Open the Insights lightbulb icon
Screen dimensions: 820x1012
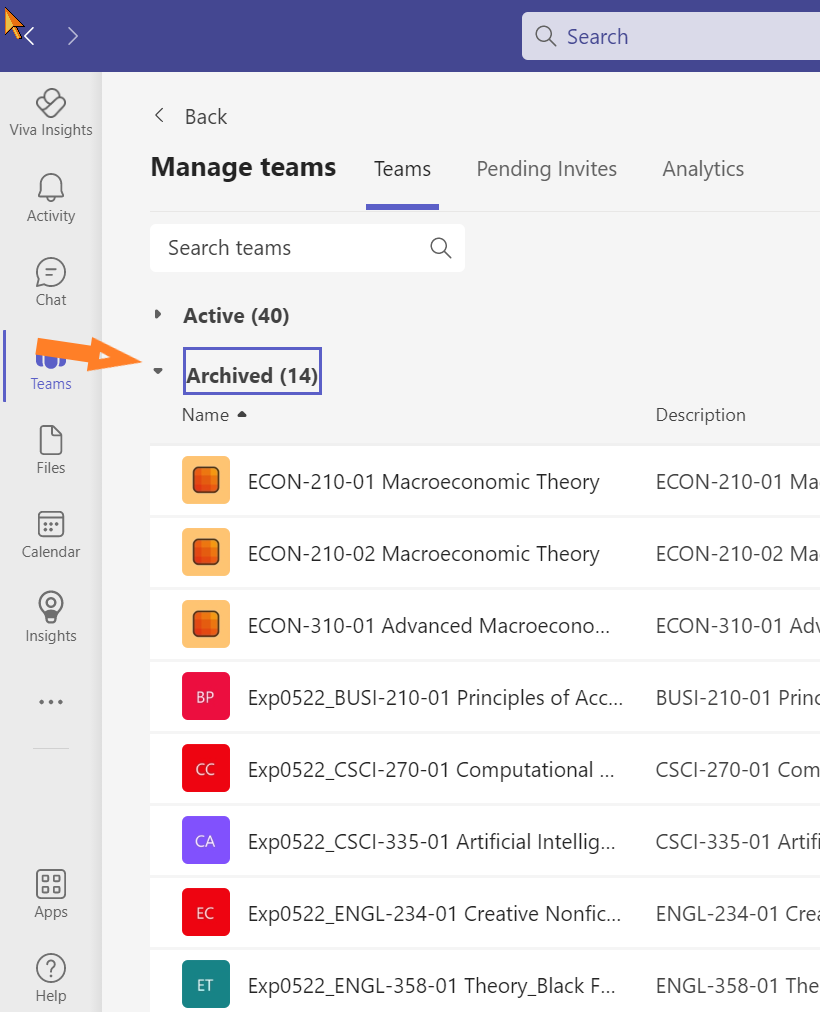[x=51, y=618]
